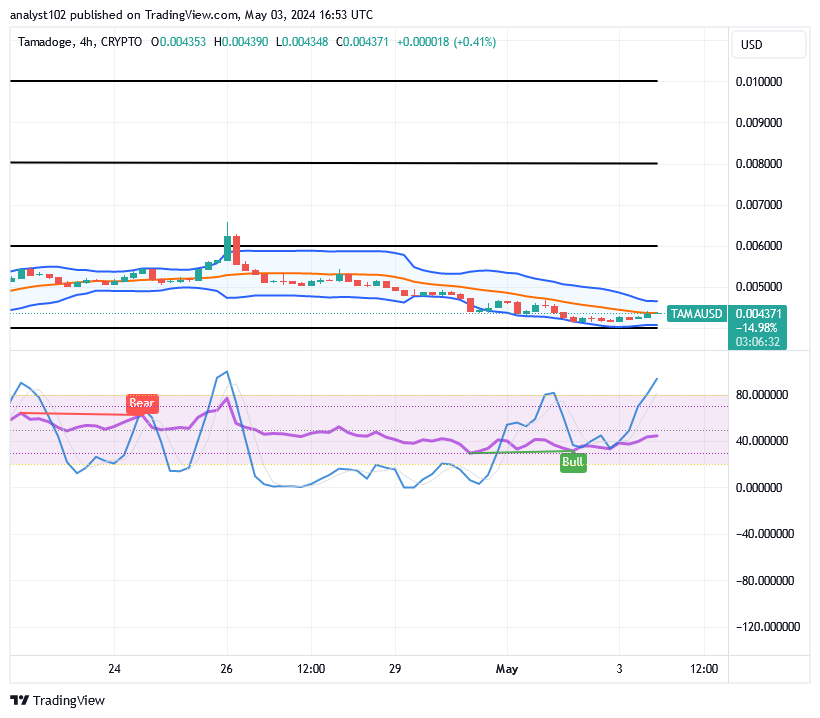Click the 0.005000 price axis label
This screenshot has width=820, height=718.
(x=759, y=287)
